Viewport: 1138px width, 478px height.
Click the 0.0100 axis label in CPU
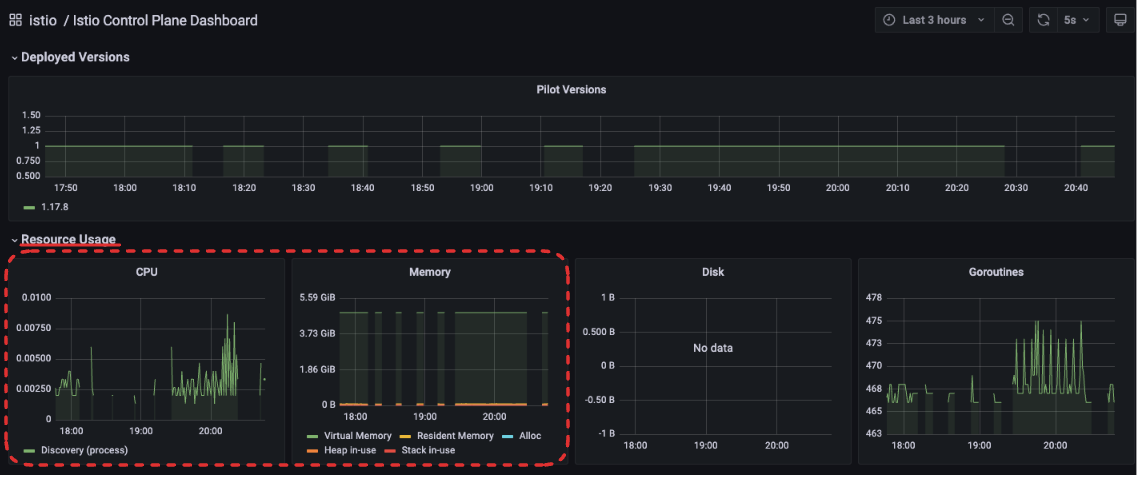pyautogui.click(x=36, y=297)
